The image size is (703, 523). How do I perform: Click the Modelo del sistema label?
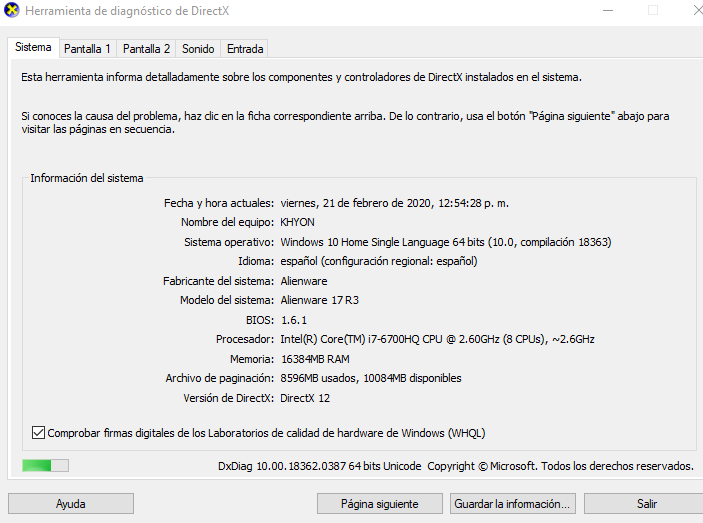227,300
